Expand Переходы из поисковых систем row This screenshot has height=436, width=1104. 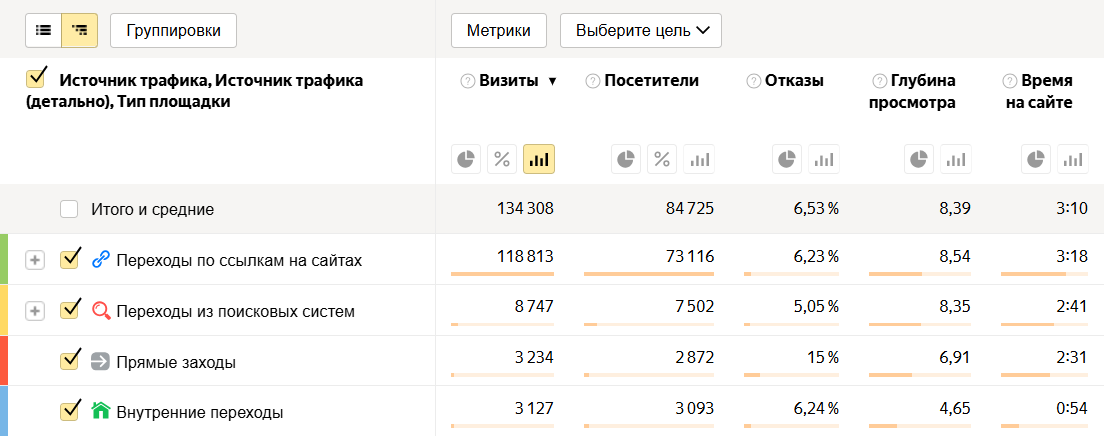[x=35, y=311]
